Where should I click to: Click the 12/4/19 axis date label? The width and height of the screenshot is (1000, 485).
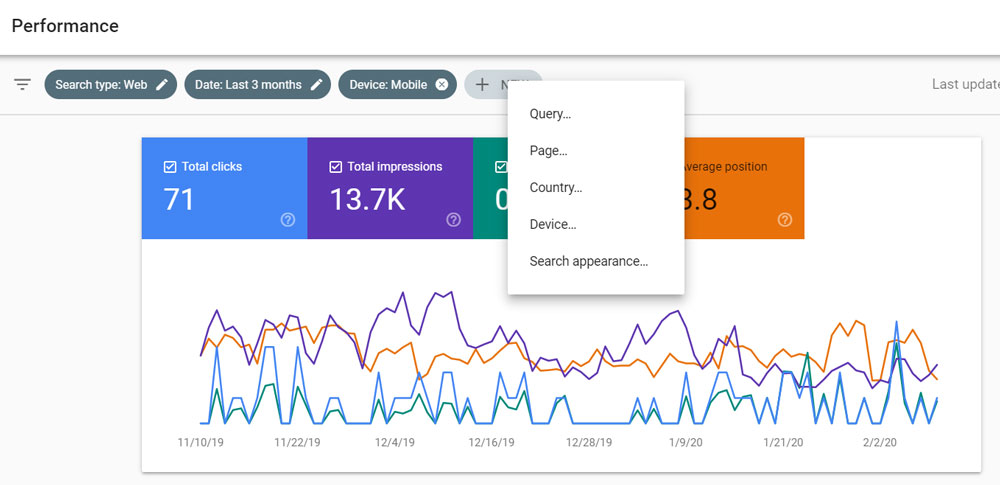tap(395, 442)
